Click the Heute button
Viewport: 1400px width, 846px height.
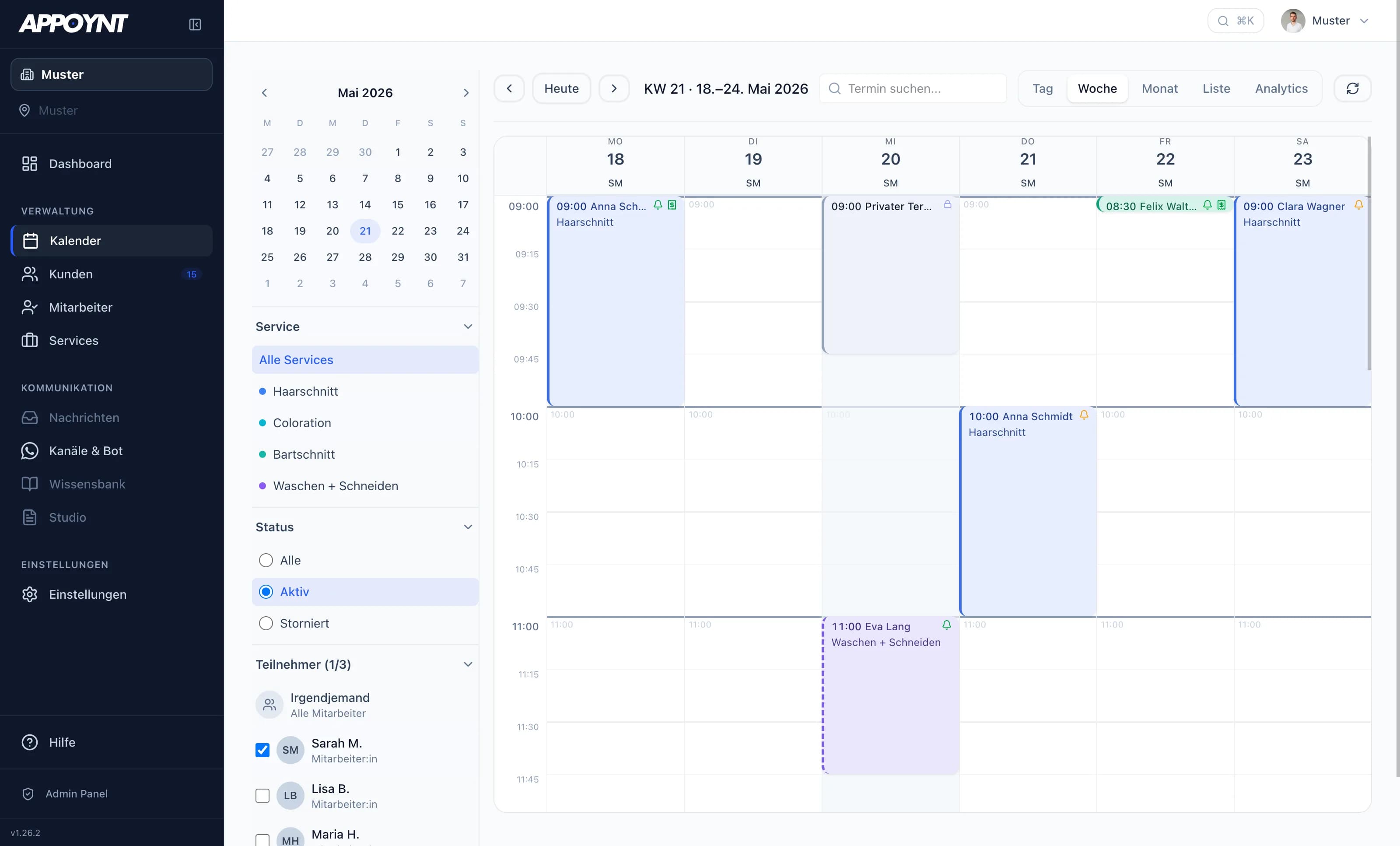click(561, 89)
